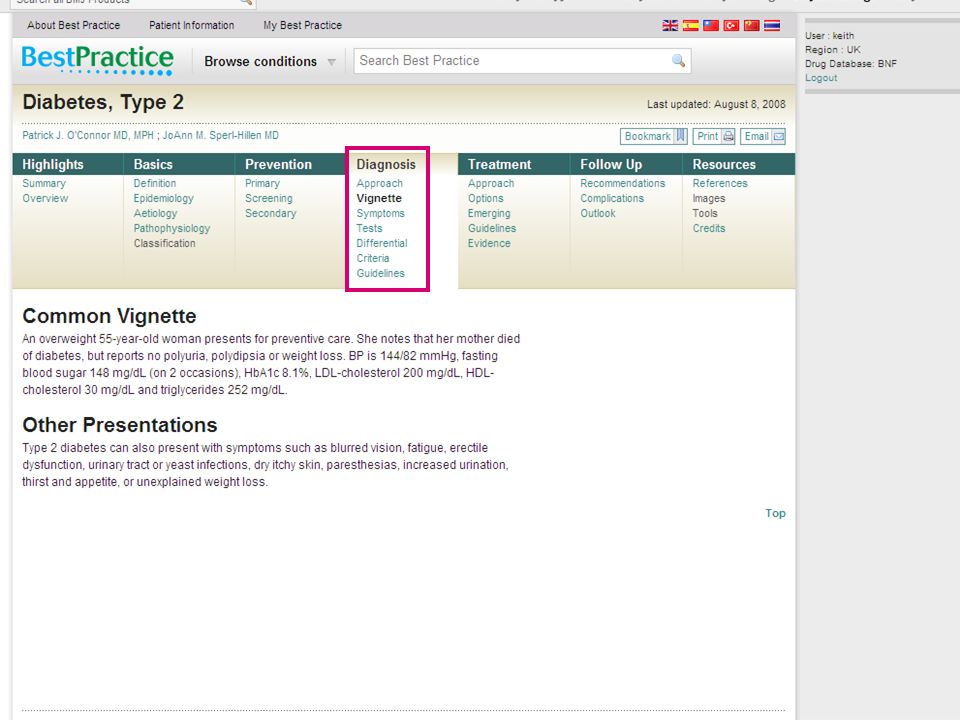
Task: Open the Resources section tab
Action: click(x=724, y=164)
